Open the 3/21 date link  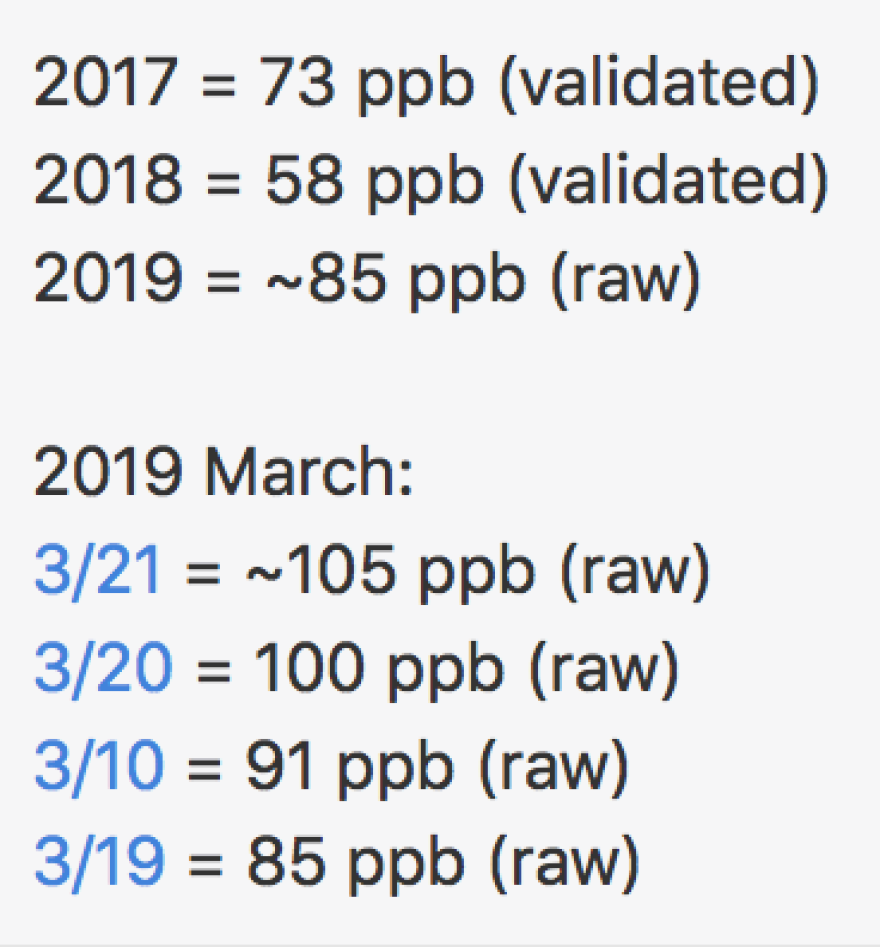(97, 570)
